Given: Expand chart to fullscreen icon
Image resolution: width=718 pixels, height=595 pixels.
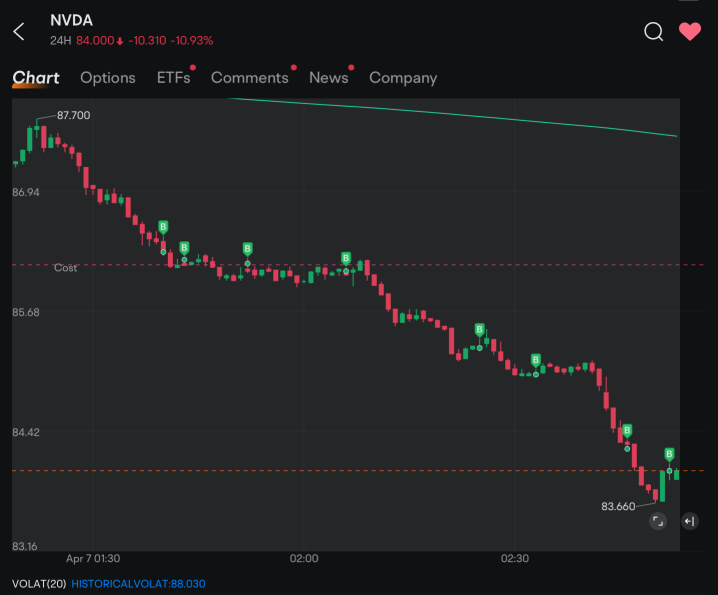Looking at the screenshot, I should click(x=658, y=521).
